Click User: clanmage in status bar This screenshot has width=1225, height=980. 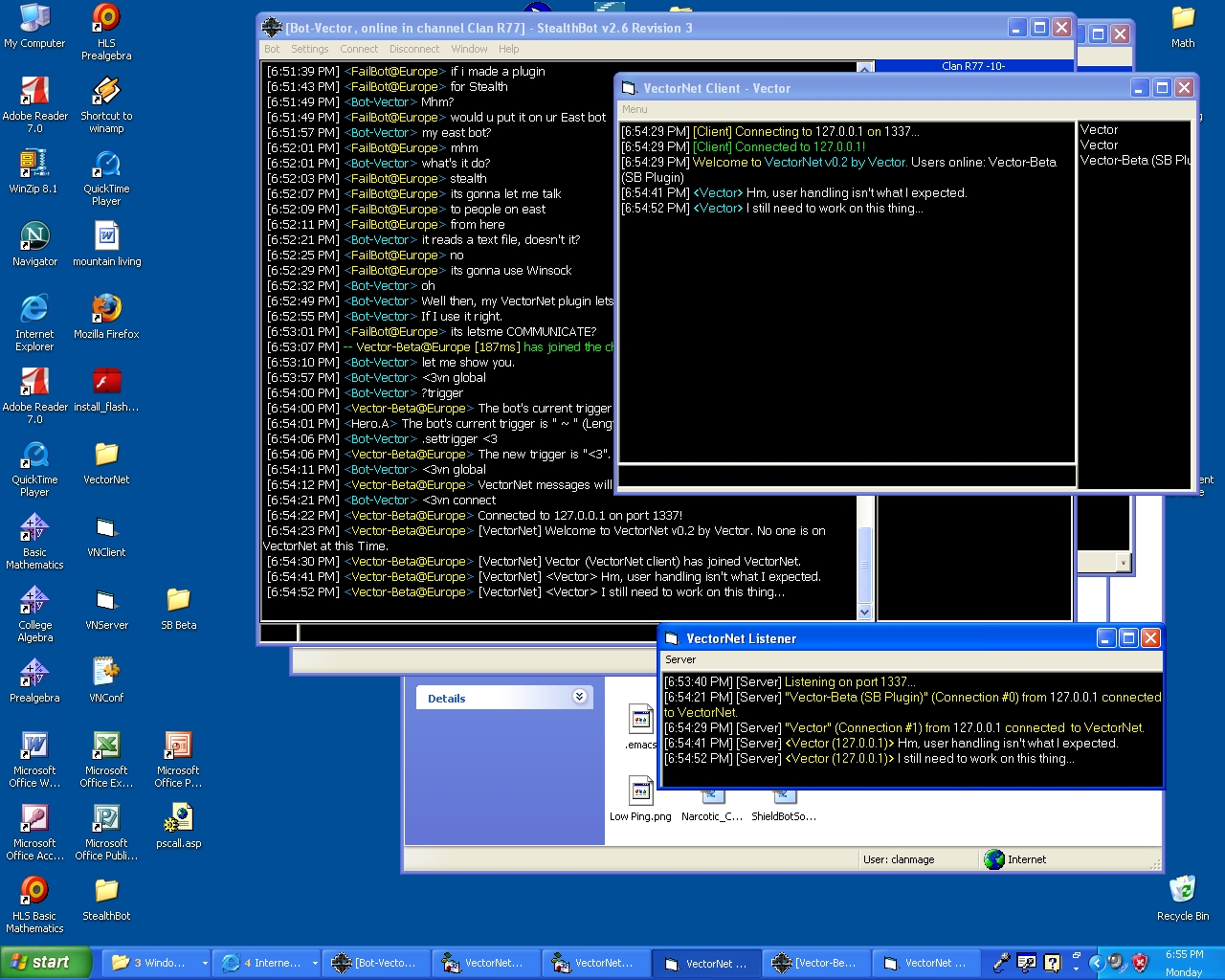coord(899,859)
